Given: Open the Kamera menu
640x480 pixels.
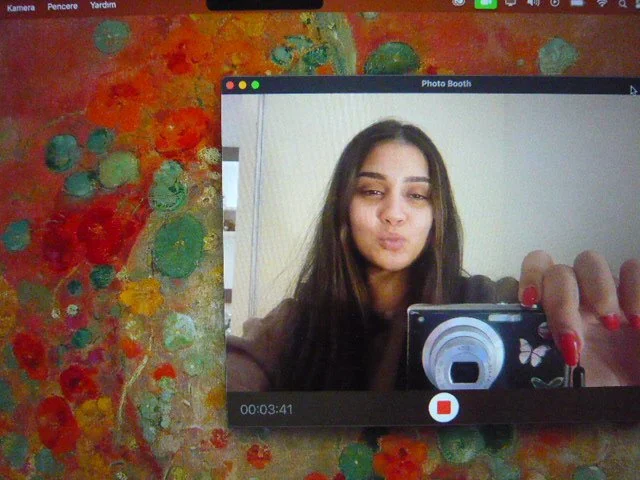Looking at the screenshot, I should click(21, 7).
